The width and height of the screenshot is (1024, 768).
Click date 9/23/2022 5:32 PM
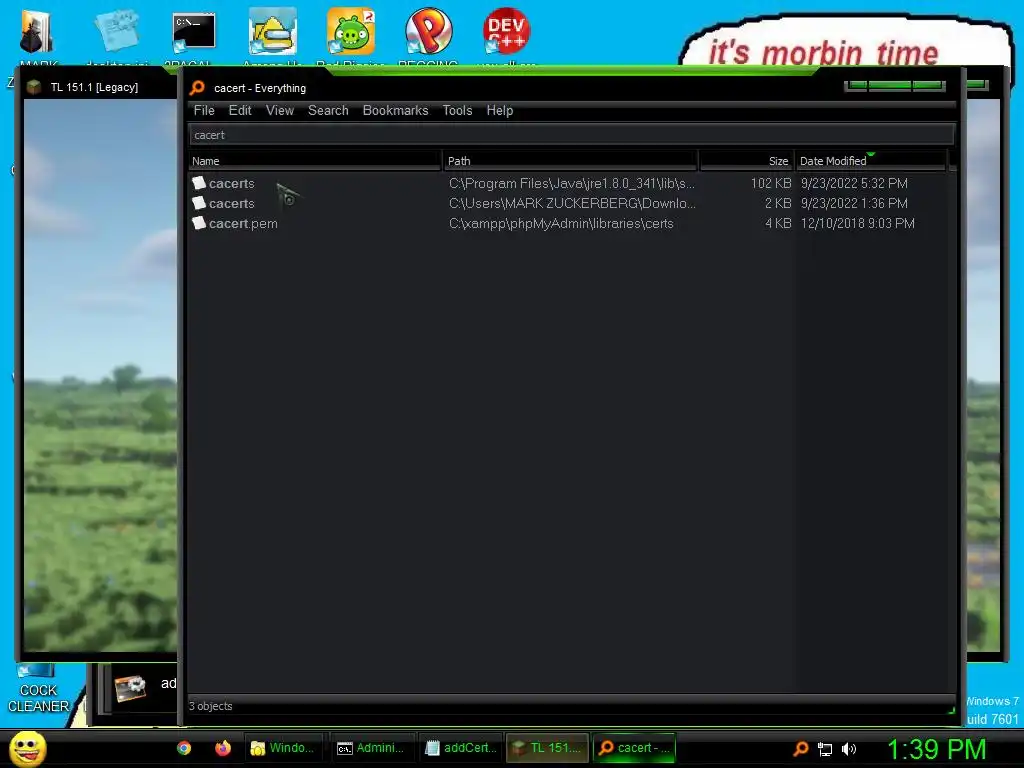click(854, 184)
